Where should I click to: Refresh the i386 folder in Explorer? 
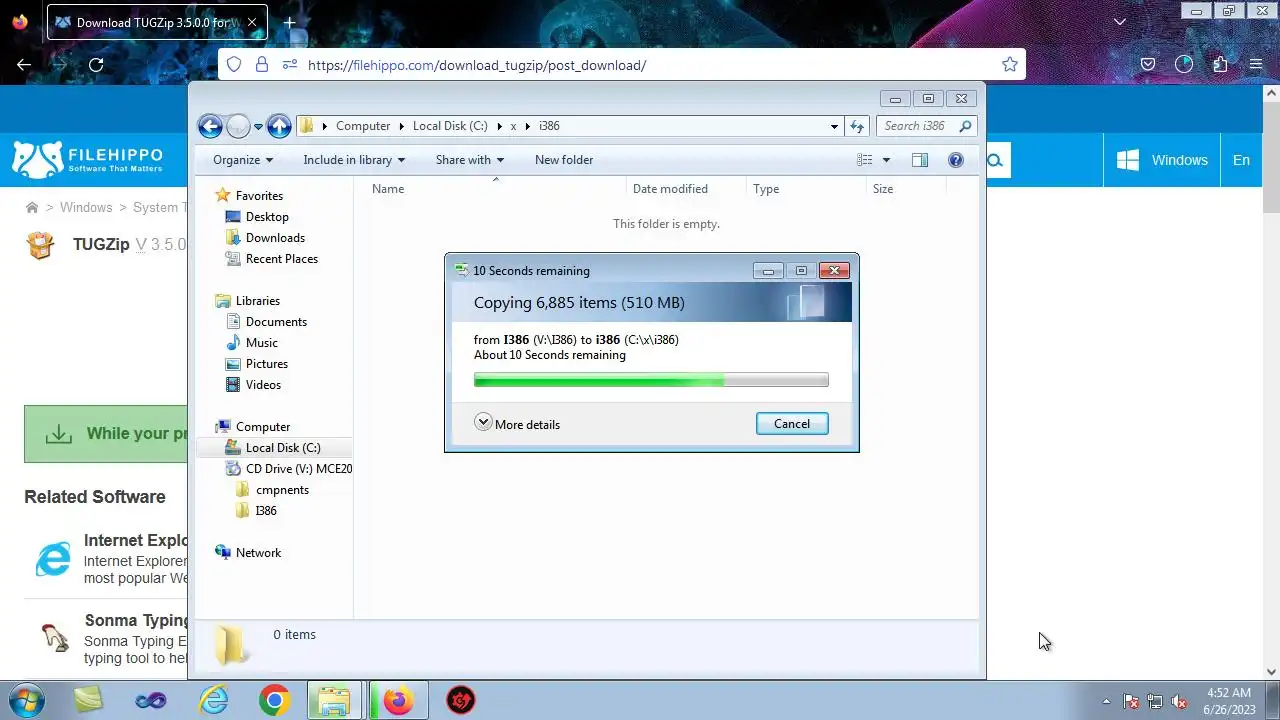coord(857,126)
